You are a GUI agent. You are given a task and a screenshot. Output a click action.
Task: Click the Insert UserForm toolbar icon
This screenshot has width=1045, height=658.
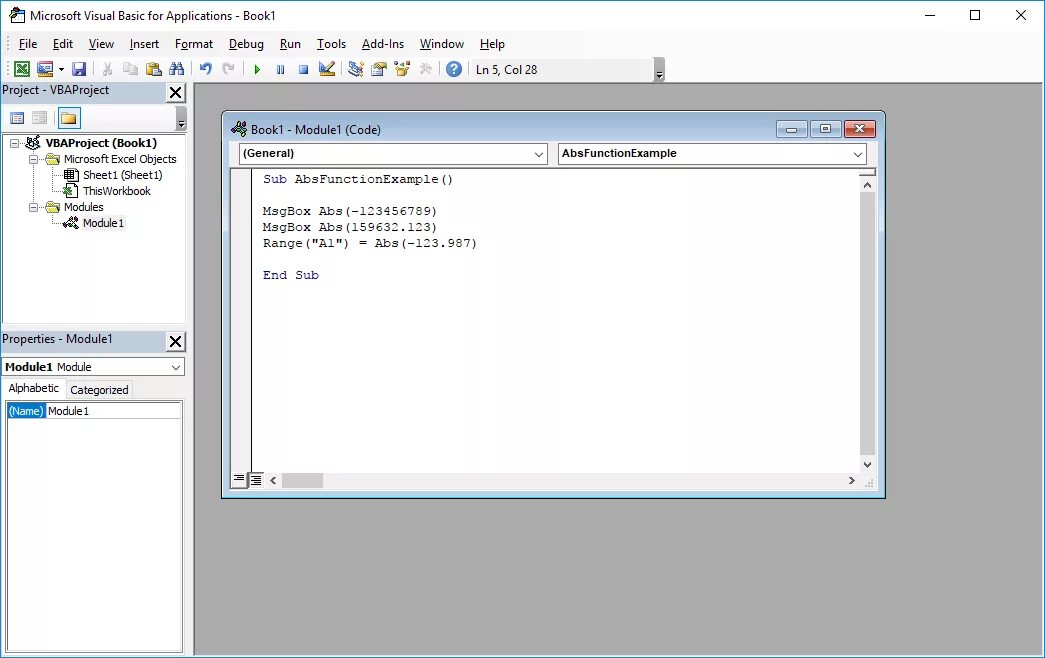45,69
